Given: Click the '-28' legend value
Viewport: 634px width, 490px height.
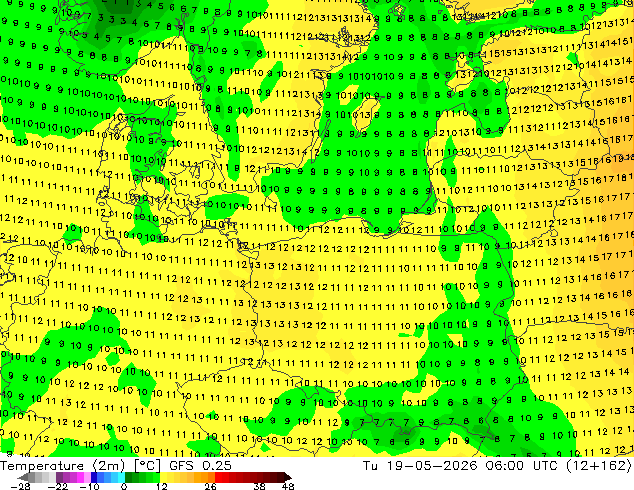Looking at the screenshot, I should [20, 486].
